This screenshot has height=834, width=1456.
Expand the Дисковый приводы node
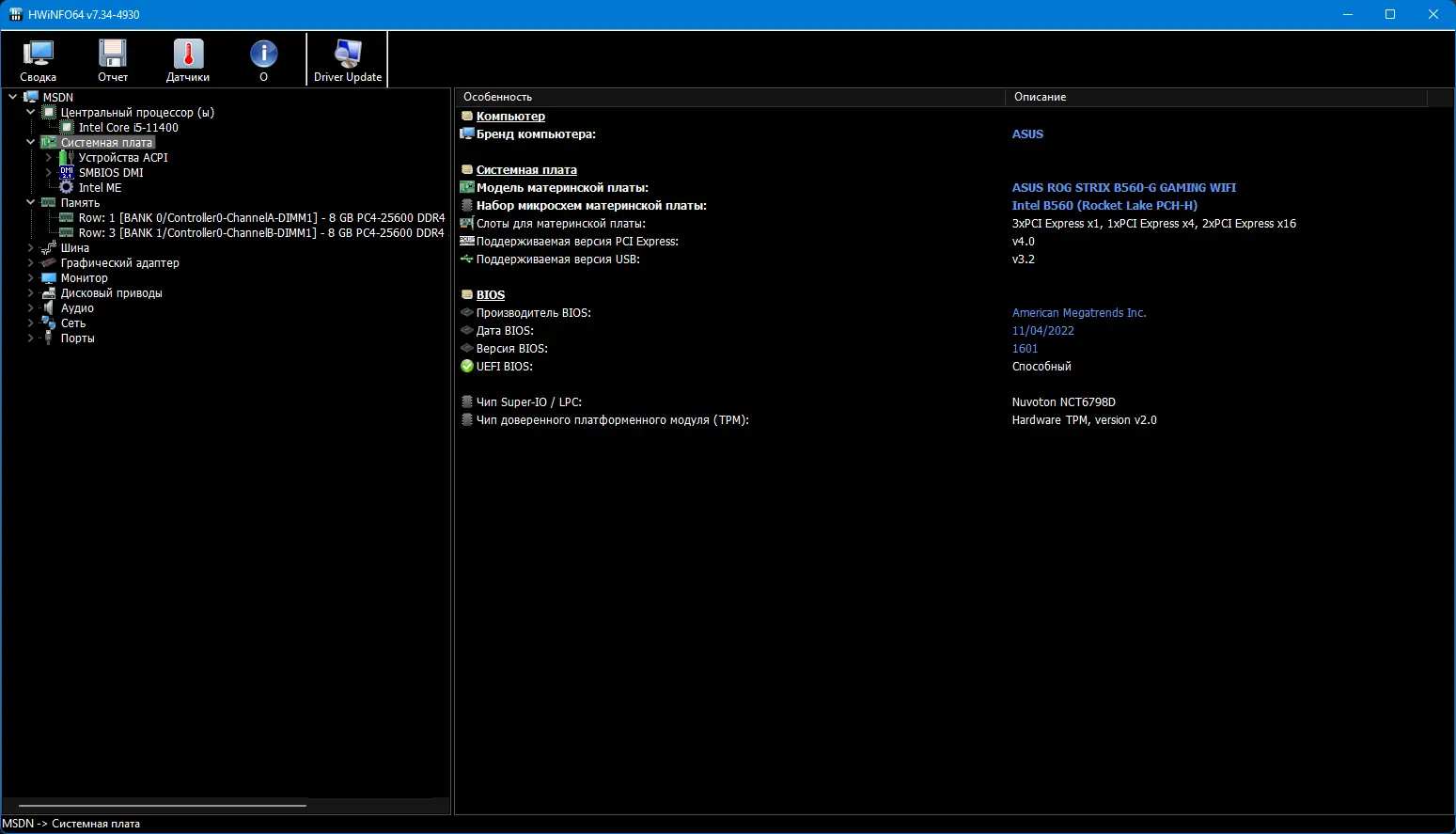(31, 292)
